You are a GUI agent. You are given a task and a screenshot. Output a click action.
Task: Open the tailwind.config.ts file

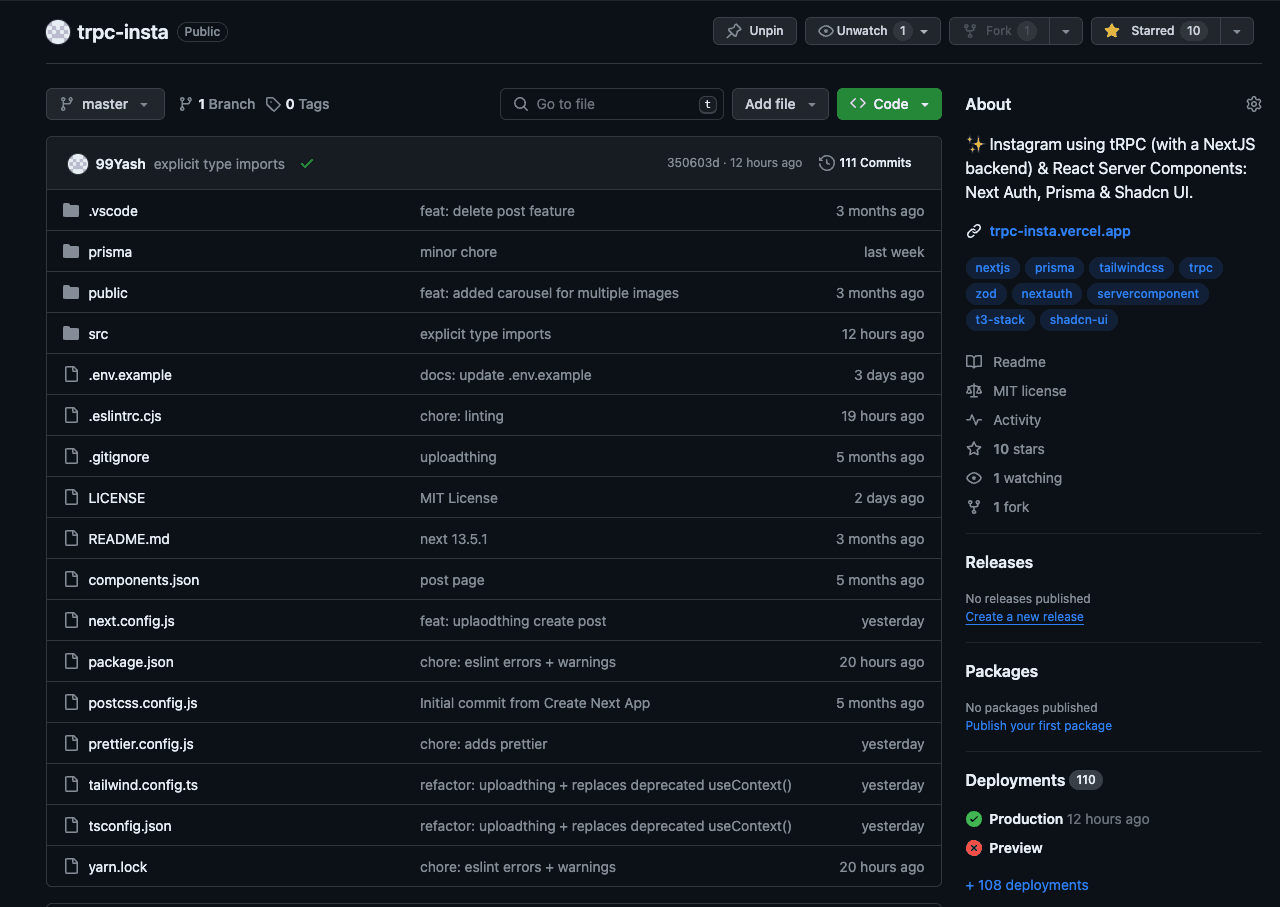click(143, 785)
